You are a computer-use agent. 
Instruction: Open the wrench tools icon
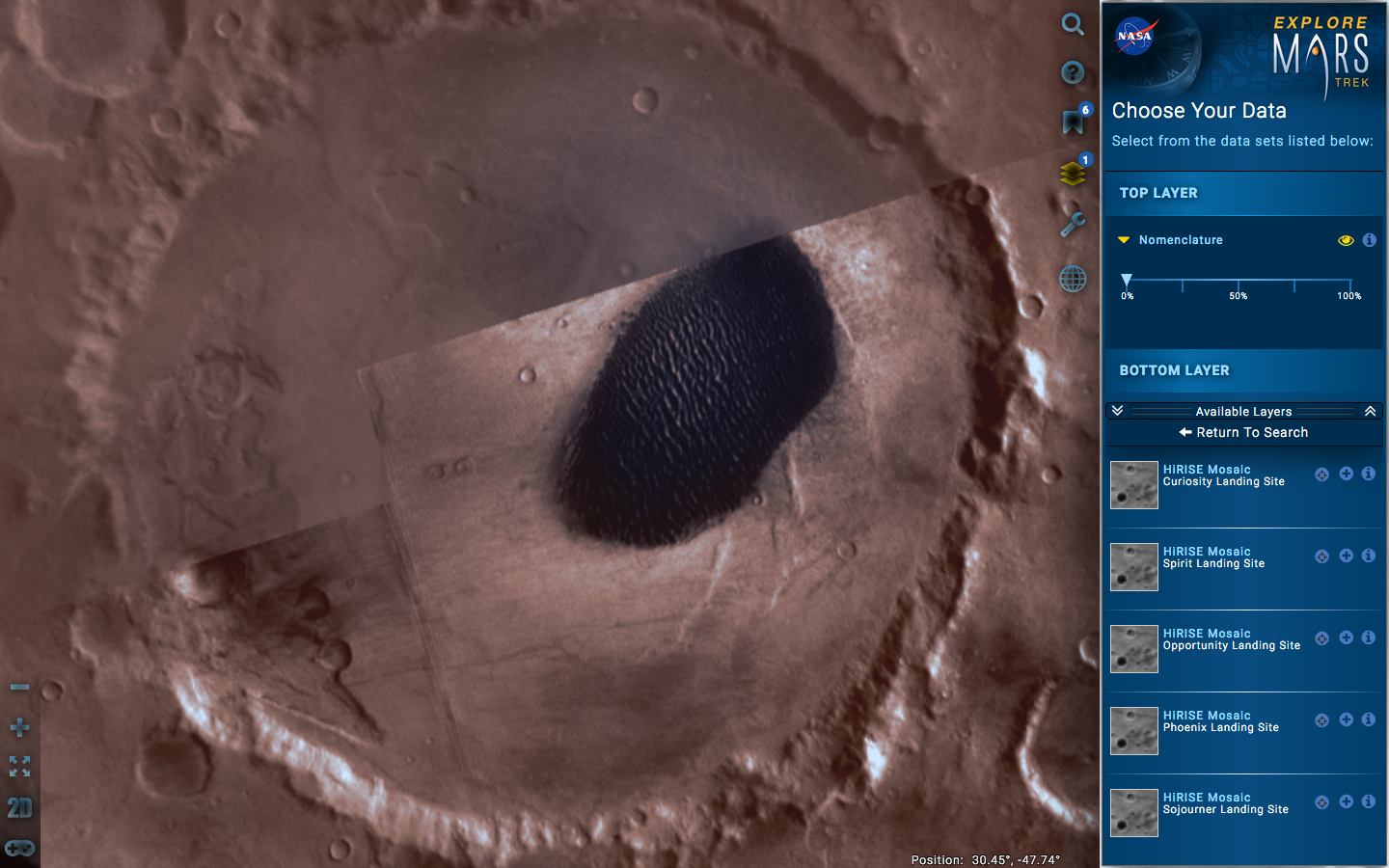[x=1073, y=225]
